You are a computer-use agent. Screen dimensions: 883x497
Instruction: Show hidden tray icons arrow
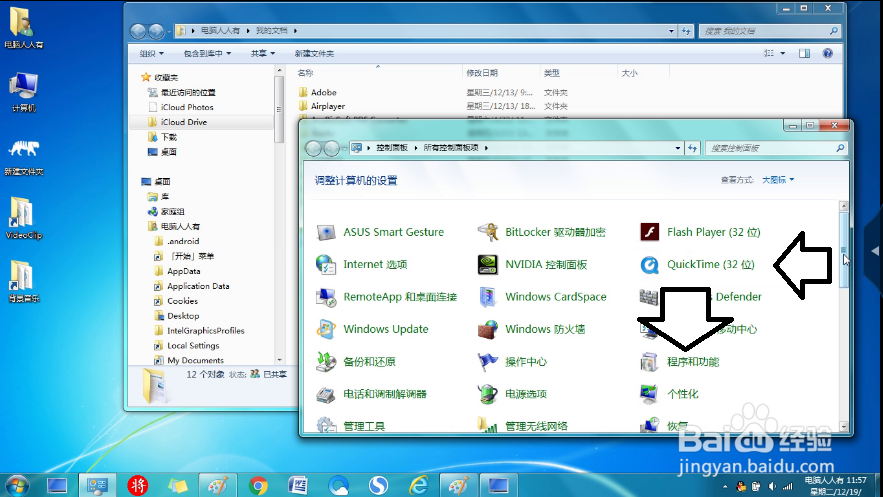pos(725,486)
